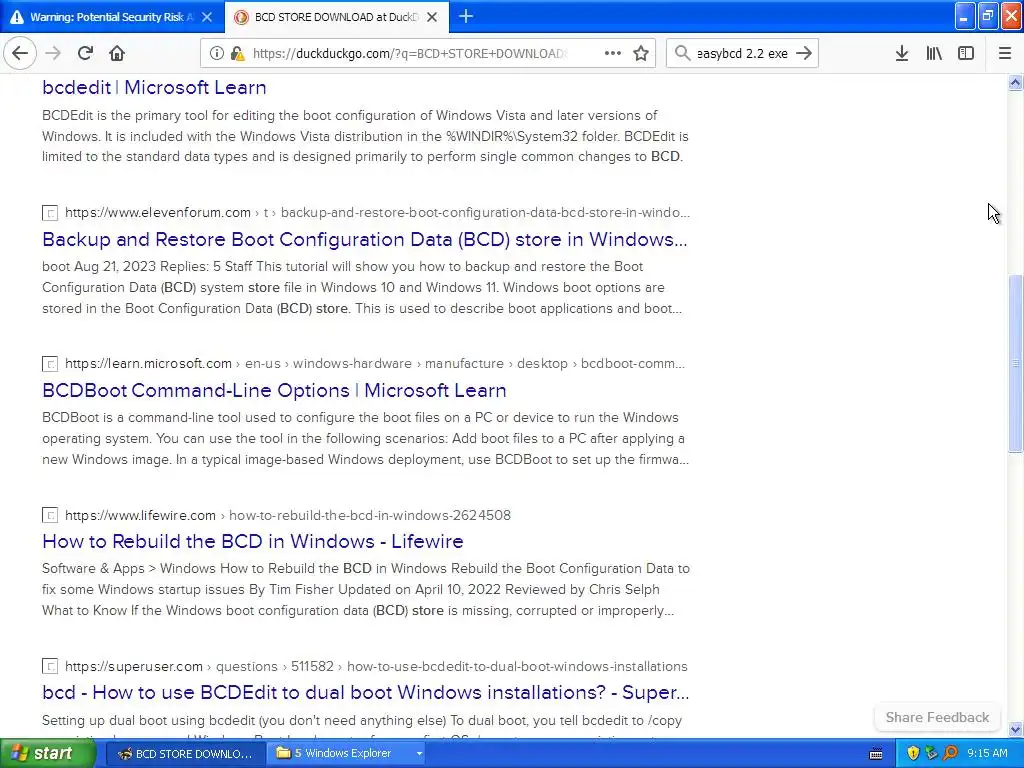
Task: Click the https://learn.microsoft.com URL text
Action: (148, 363)
